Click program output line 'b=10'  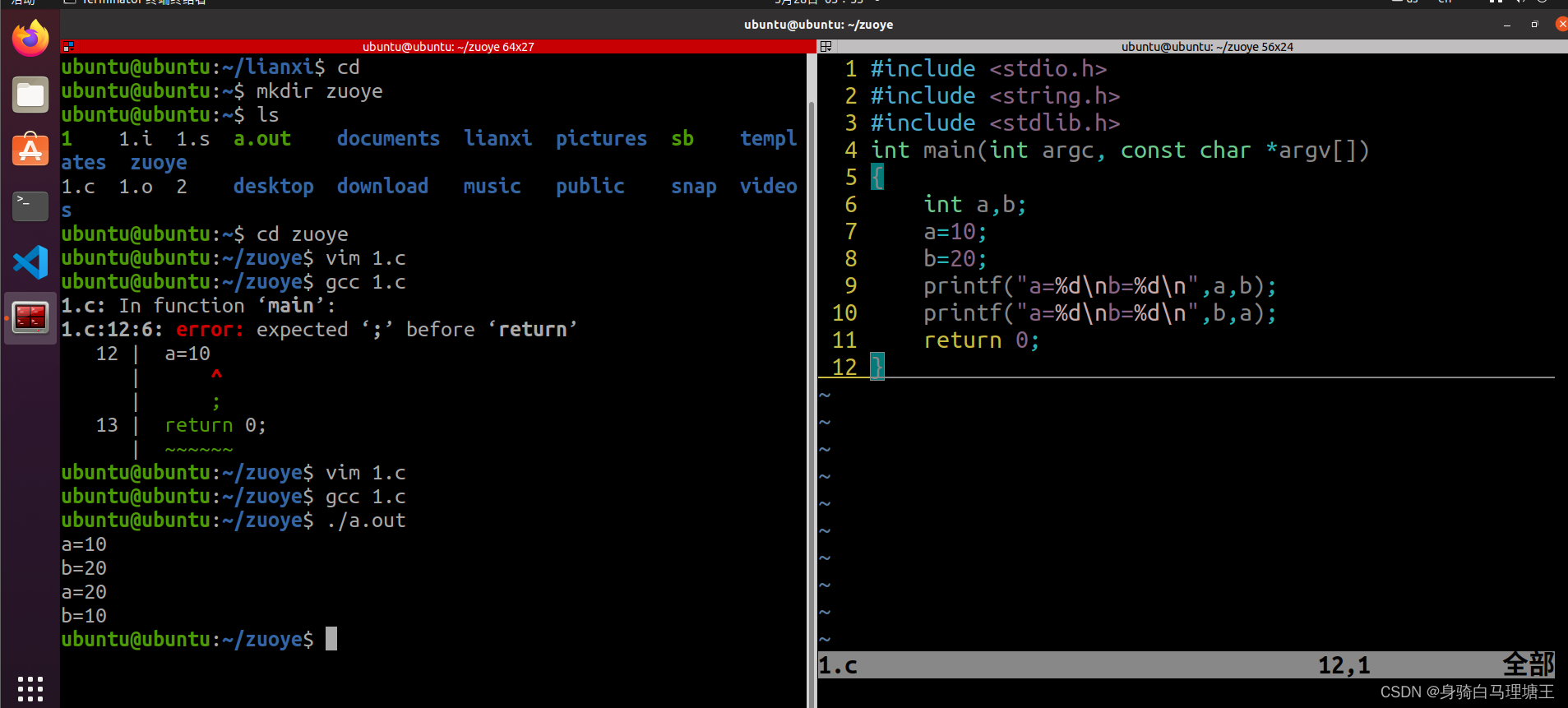click(x=84, y=616)
